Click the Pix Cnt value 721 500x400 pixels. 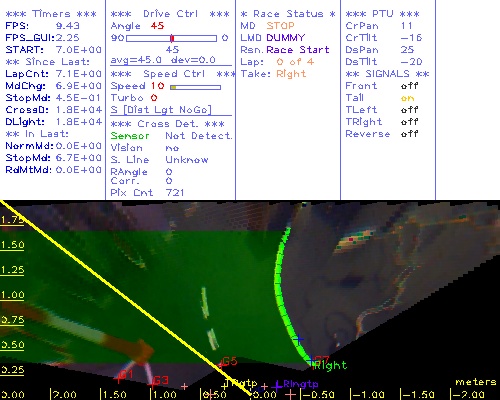(x=175, y=193)
